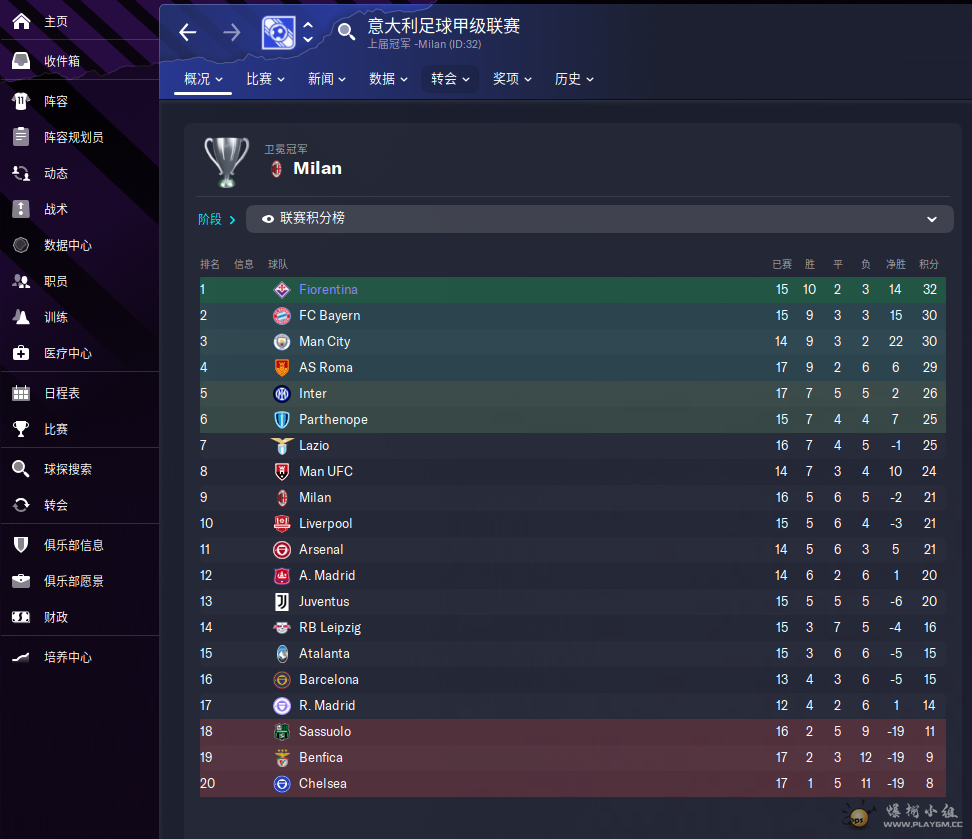Go back with the left arrow button
This screenshot has width=972, height=839.
click(188, 33)
